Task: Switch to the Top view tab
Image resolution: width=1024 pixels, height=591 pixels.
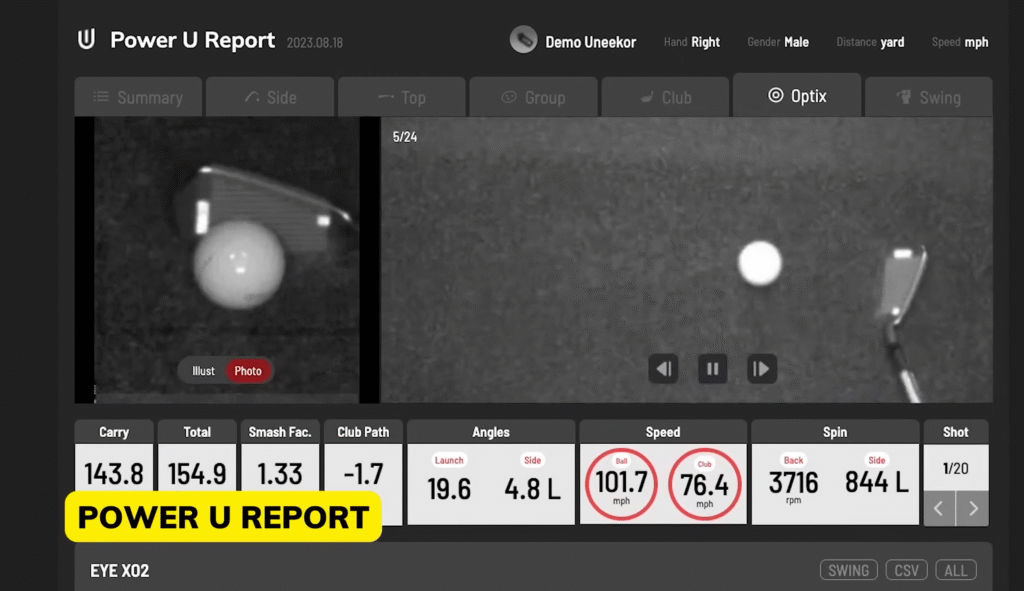Action: (x=401, y=98)
